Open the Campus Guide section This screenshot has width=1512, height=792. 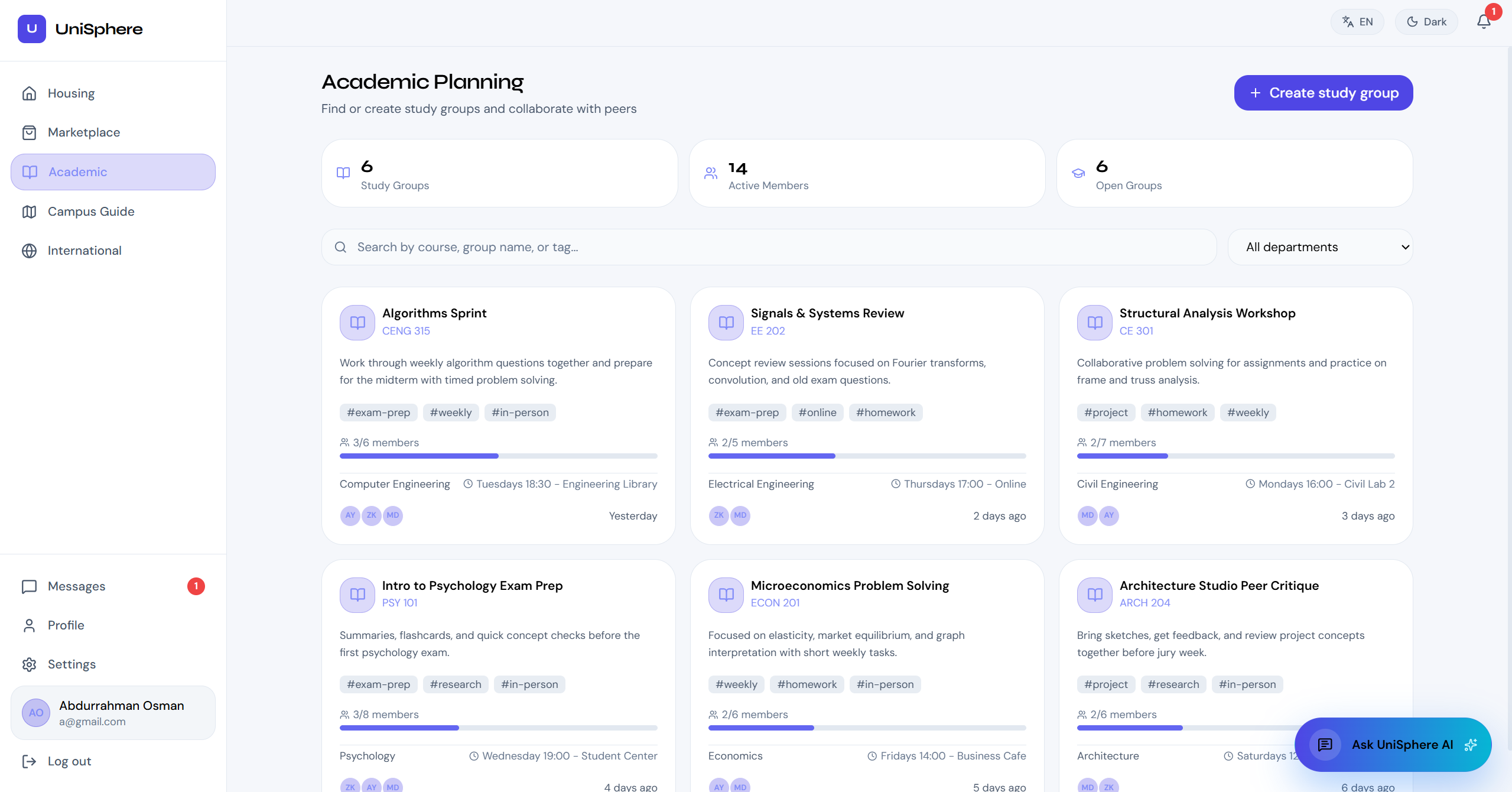[90, 211]
